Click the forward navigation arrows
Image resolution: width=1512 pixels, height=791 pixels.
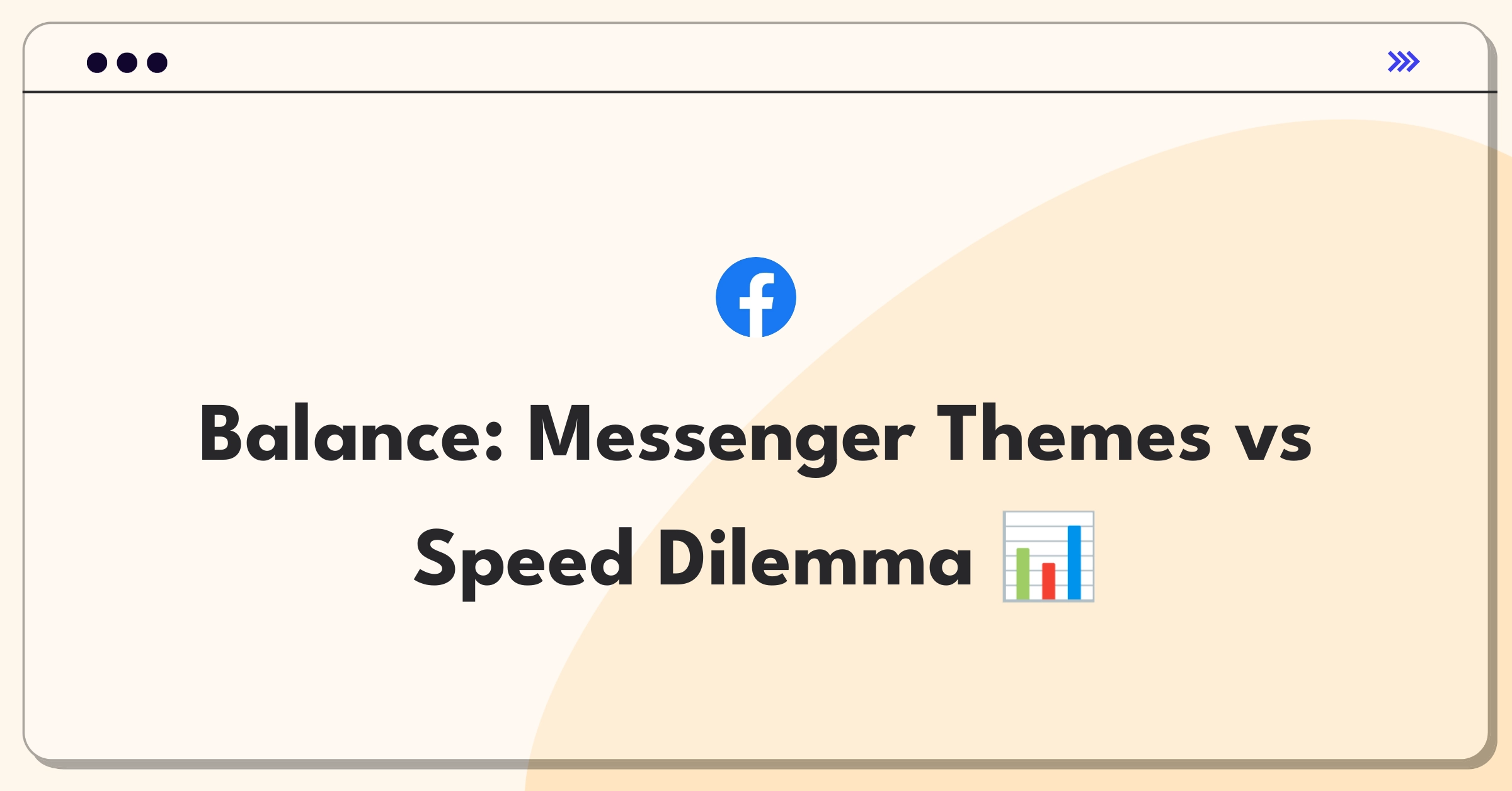coord(1403,62)
